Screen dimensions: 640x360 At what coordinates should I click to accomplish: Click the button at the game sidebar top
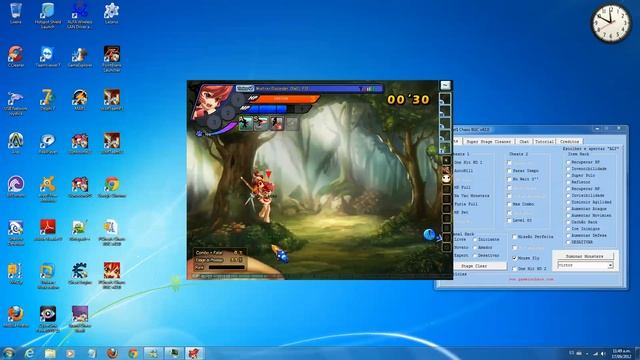point(445,85)
